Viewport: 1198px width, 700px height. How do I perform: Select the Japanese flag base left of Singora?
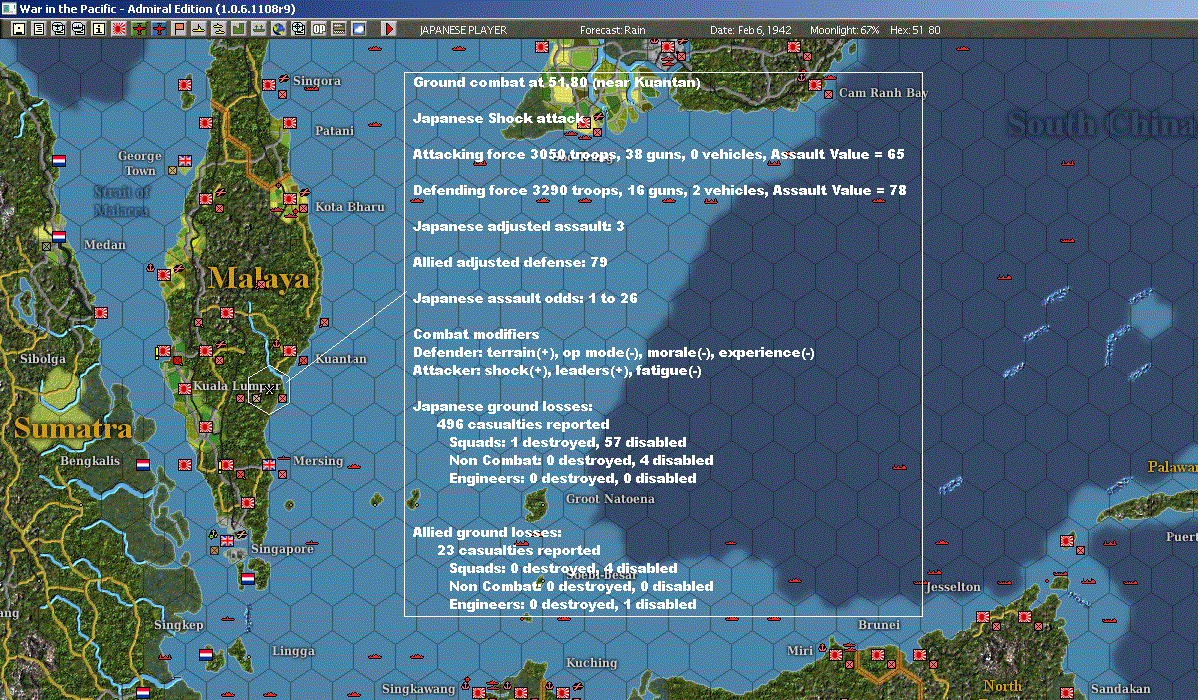pyautogui.click(x=269, y=85)
